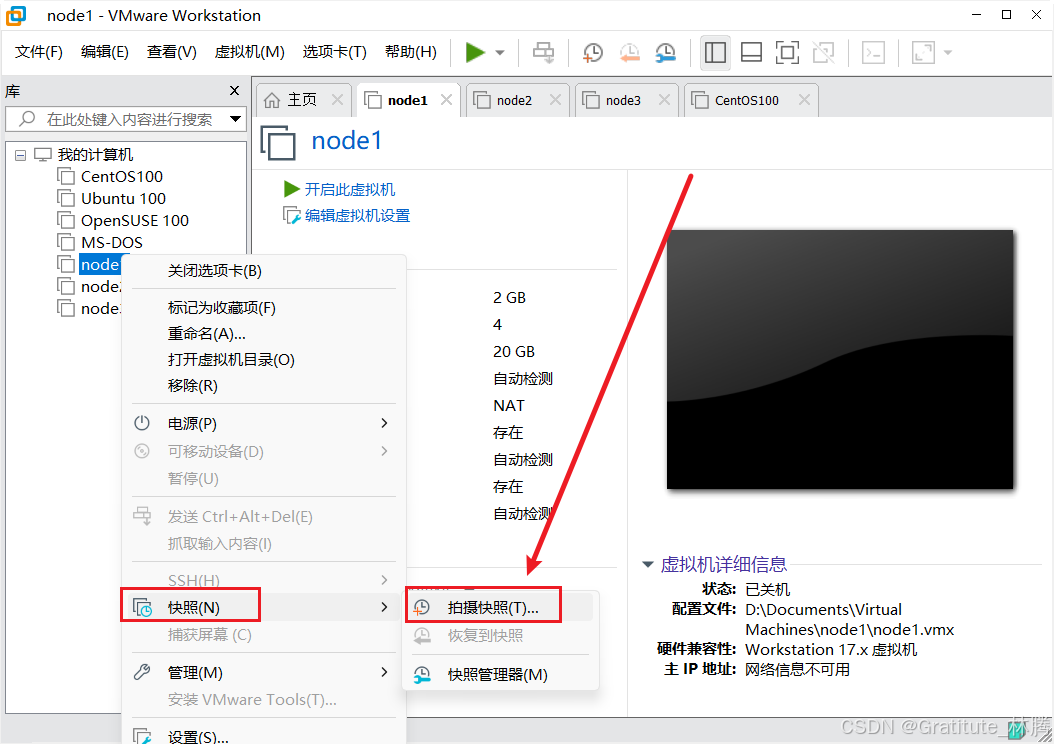Expand the 管理(M) submenu
Viewport: 1054px width, 744px height.
[x=265, y=673]
